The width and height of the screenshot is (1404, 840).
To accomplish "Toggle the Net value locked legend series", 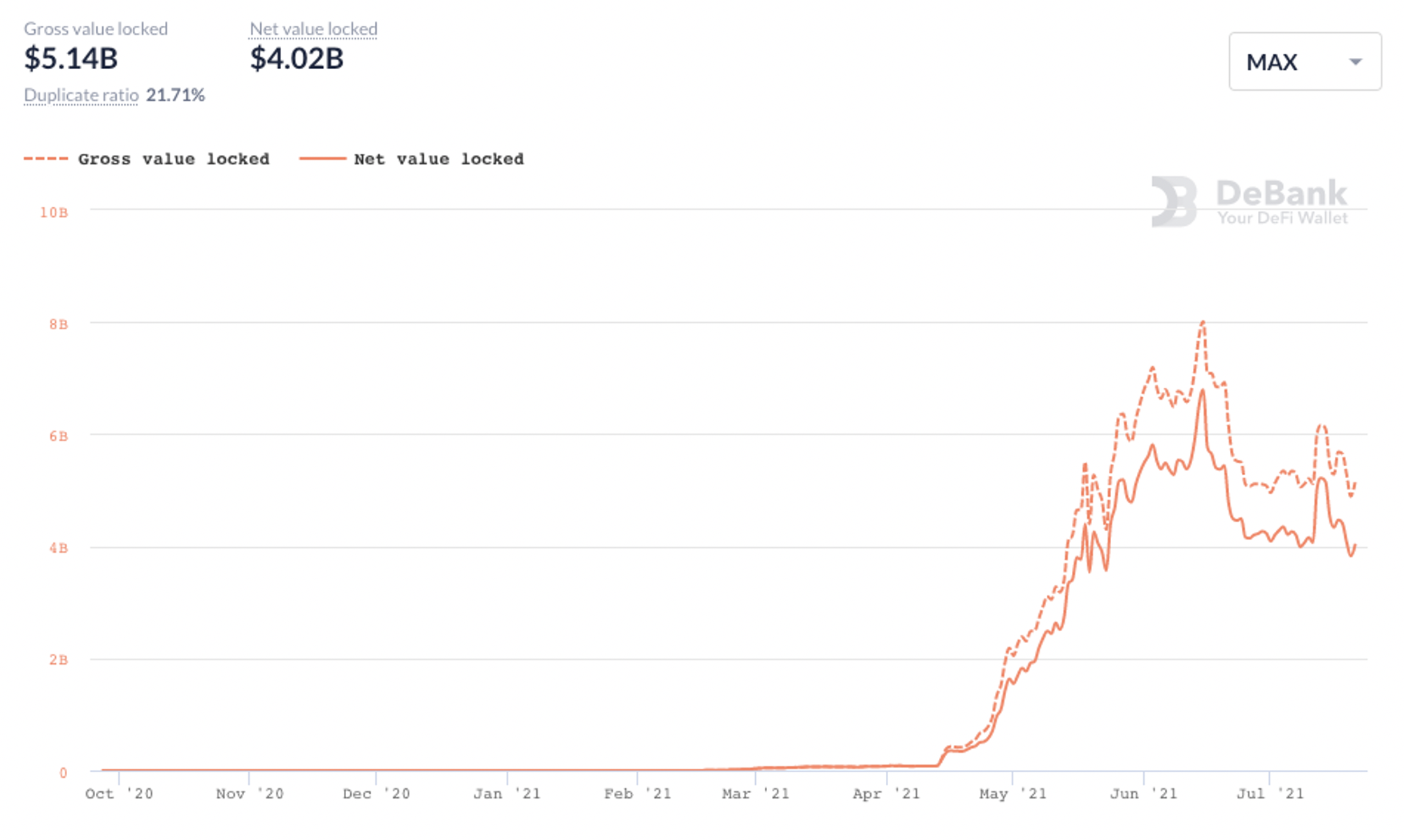I will click(x=438, y=159).
